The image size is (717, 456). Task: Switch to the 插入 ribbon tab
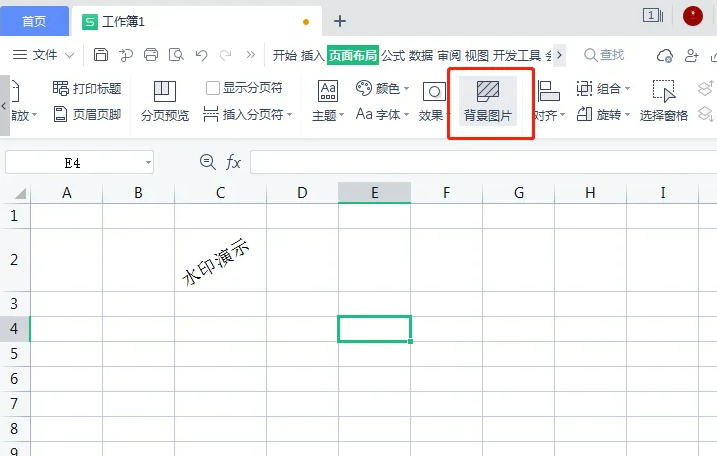click(x=312, y=55)
